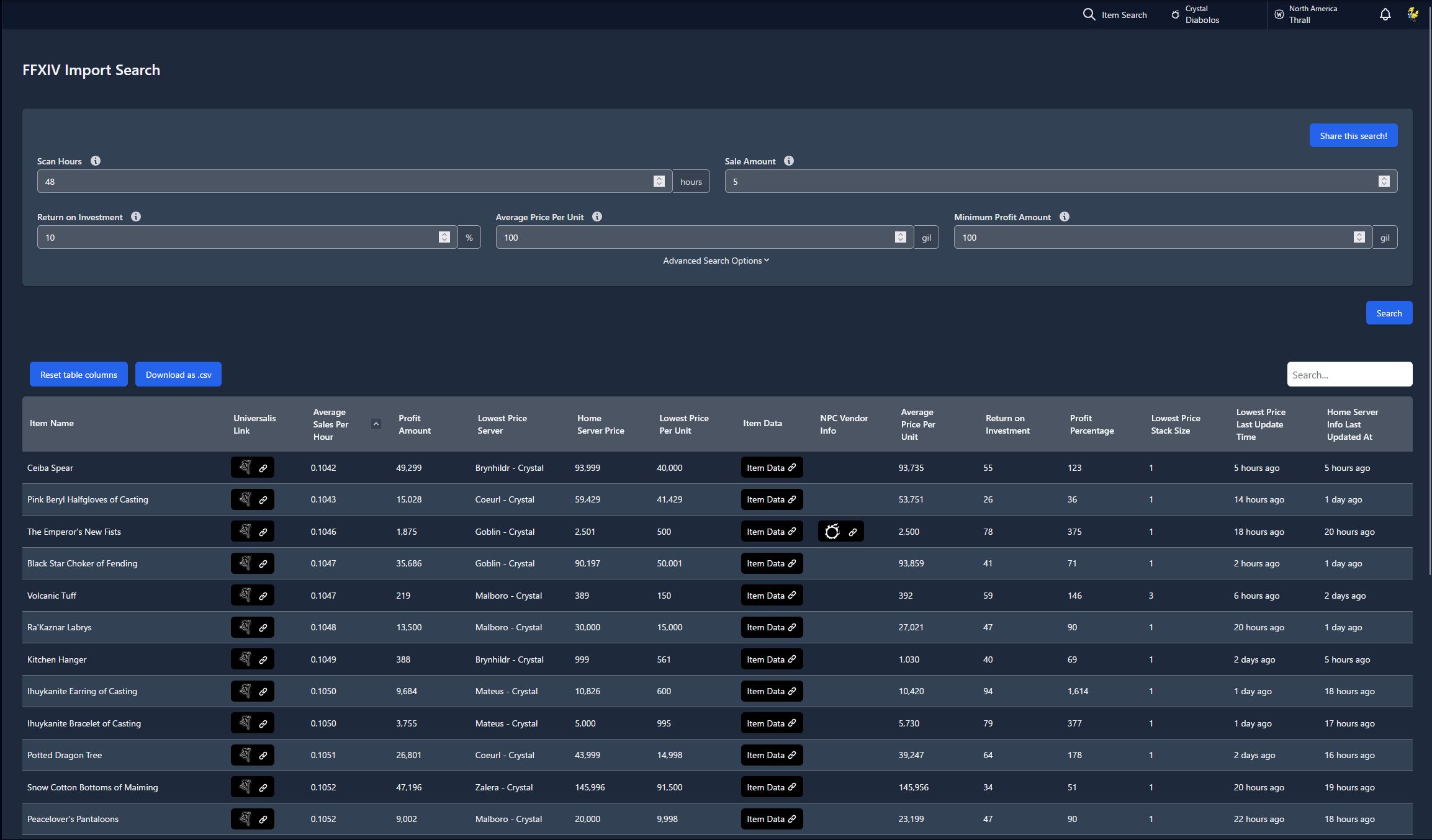Toggle Average Sales Per Hour sort arrow
Viewport: 1432px width, 840px height.
(376, 424)
